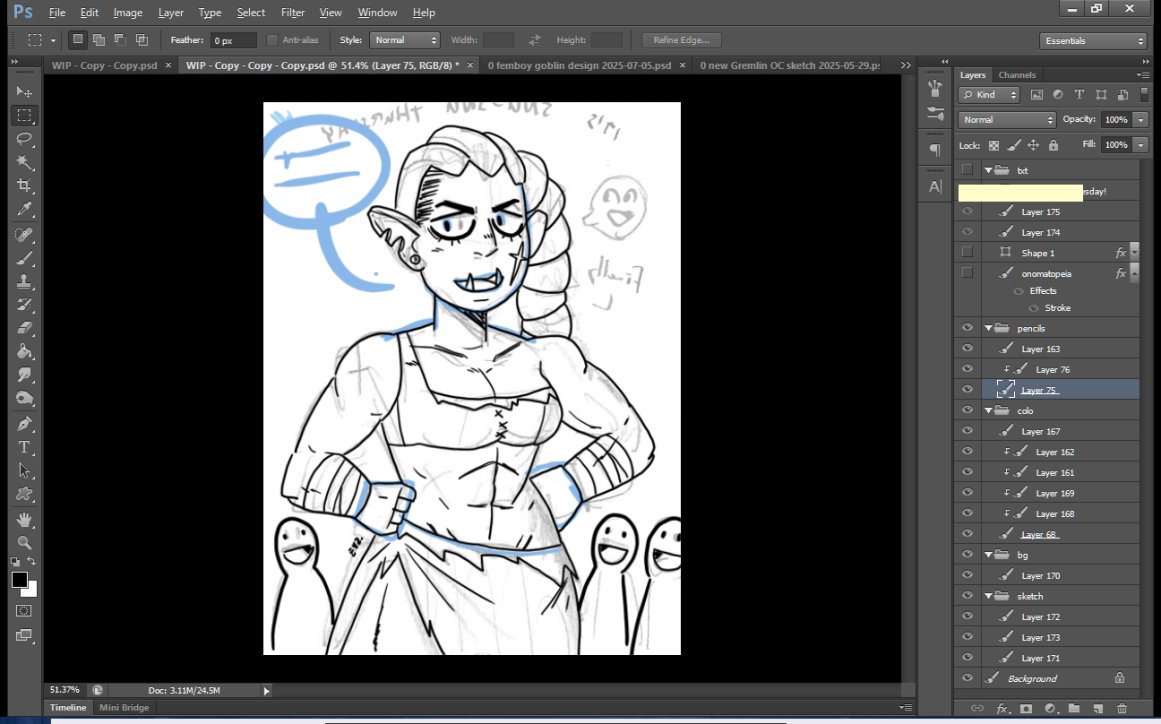Screen dimensions: 1161x724
Task: Show the Shape 1 layer
Action: click(x=967, y=252)
